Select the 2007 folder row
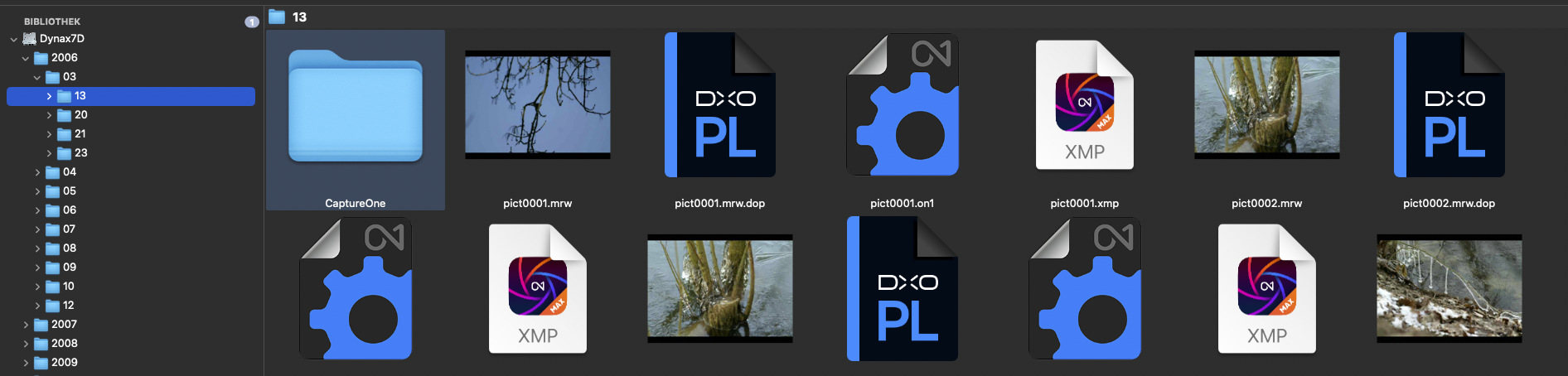This screenshot has width=1568, height=376. (x=131, y=325)
